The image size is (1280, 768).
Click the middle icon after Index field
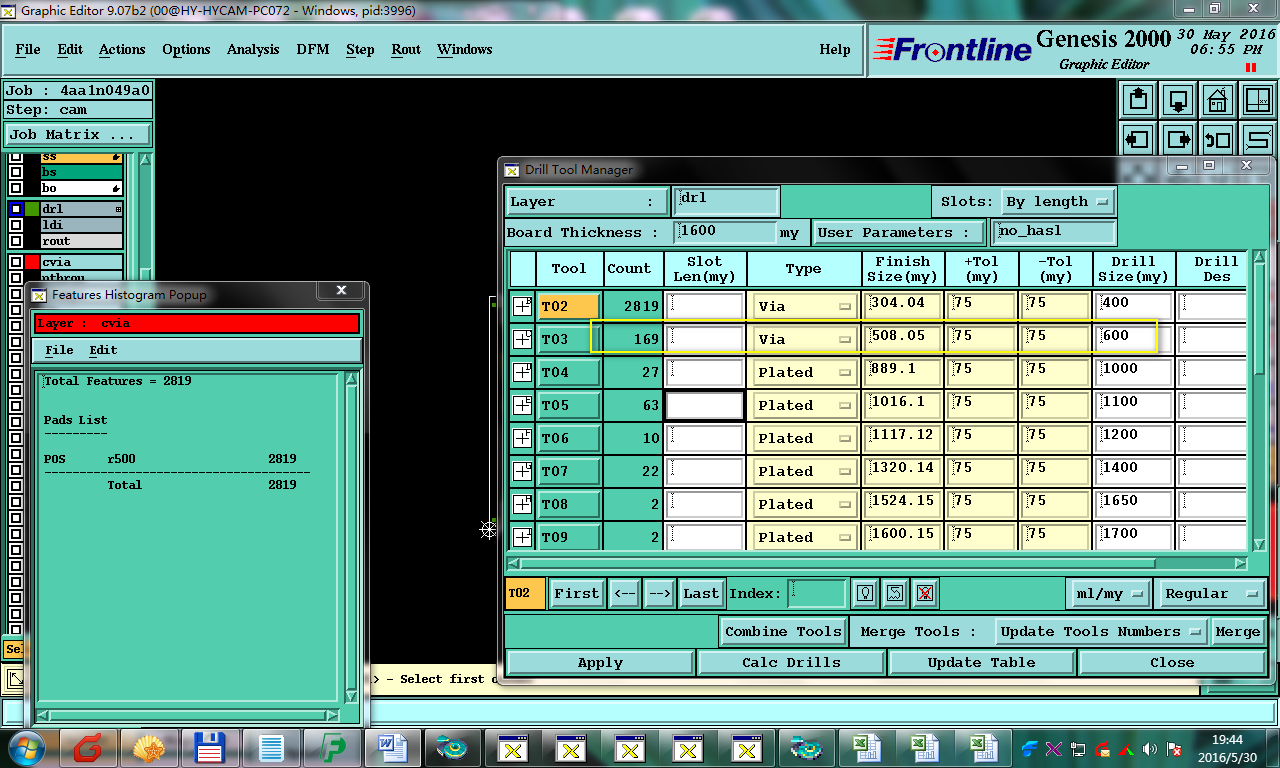click(x=895, y=593)
